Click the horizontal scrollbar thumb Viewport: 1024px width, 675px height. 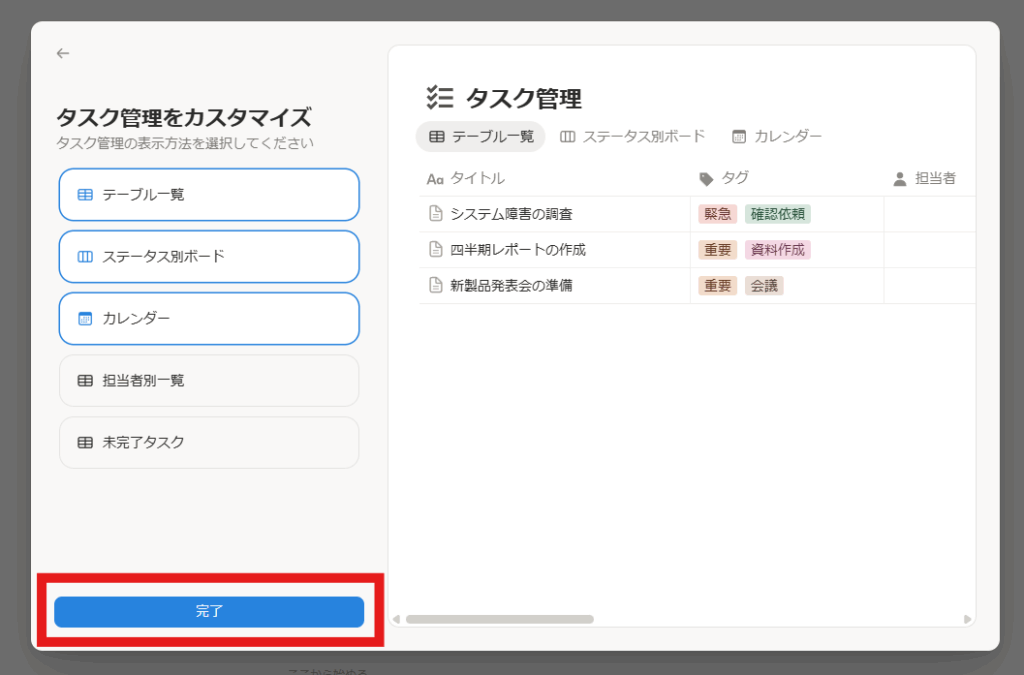coord(499,619)
